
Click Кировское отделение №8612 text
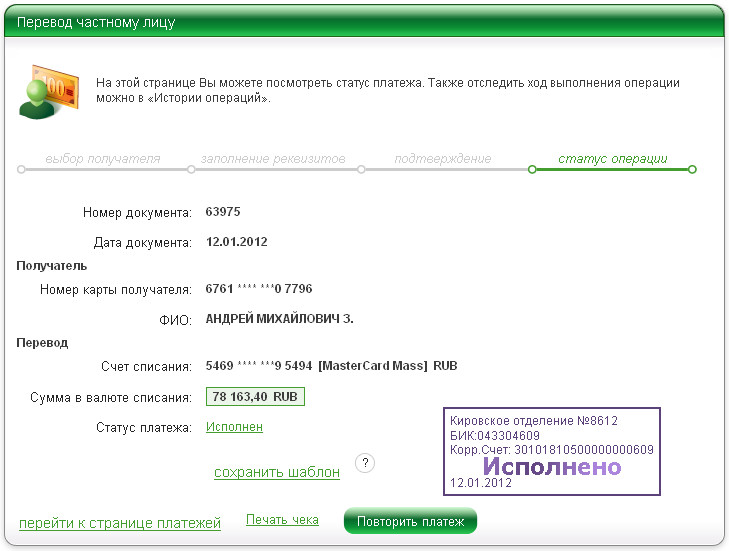pos(534,421)
